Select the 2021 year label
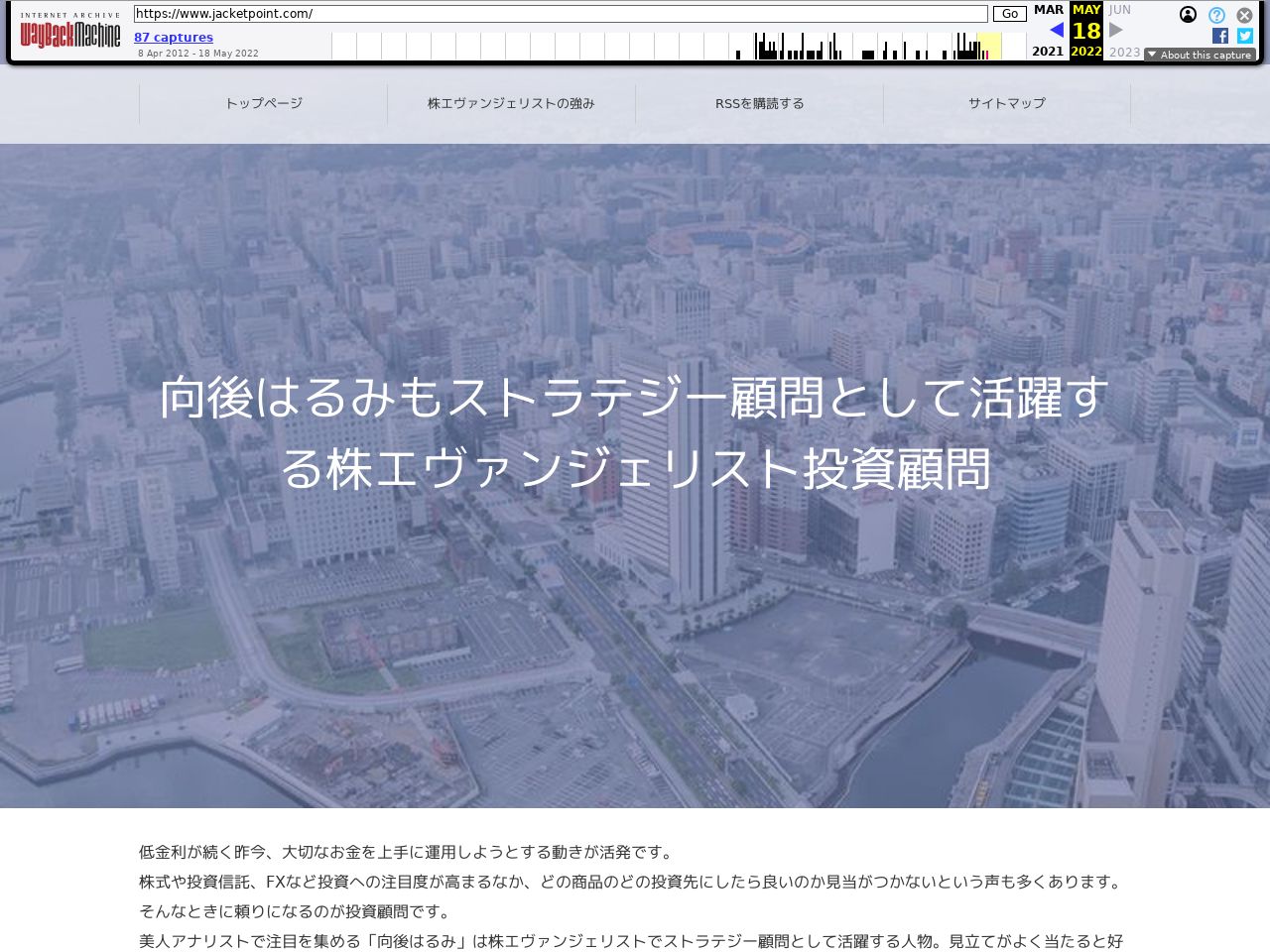The height and width of the screenshot is (952, 1270). tap(1048, 52)
